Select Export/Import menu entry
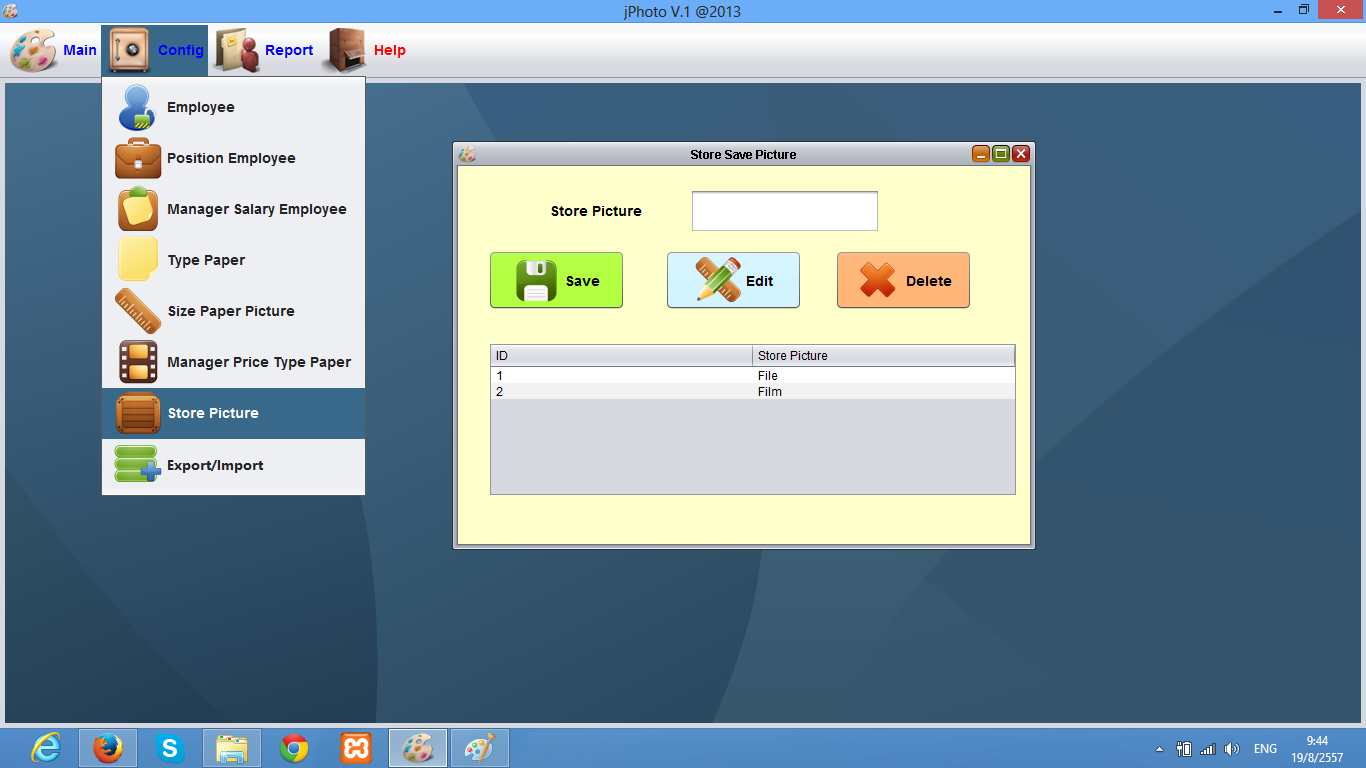The image size is (1366, 768). point(233,465)
